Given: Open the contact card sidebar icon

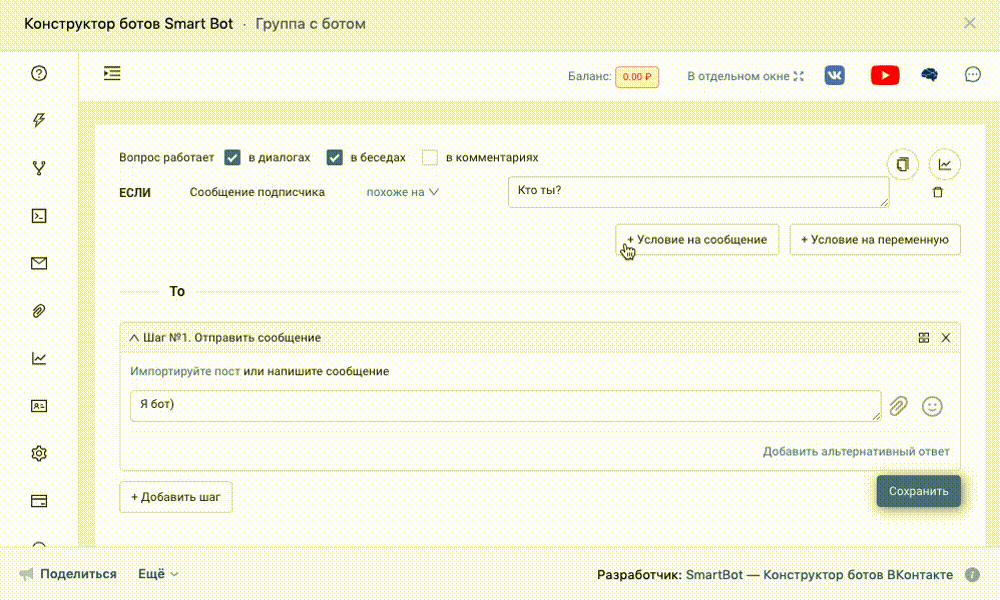Looking at the screenshot, I should (39, 406).
